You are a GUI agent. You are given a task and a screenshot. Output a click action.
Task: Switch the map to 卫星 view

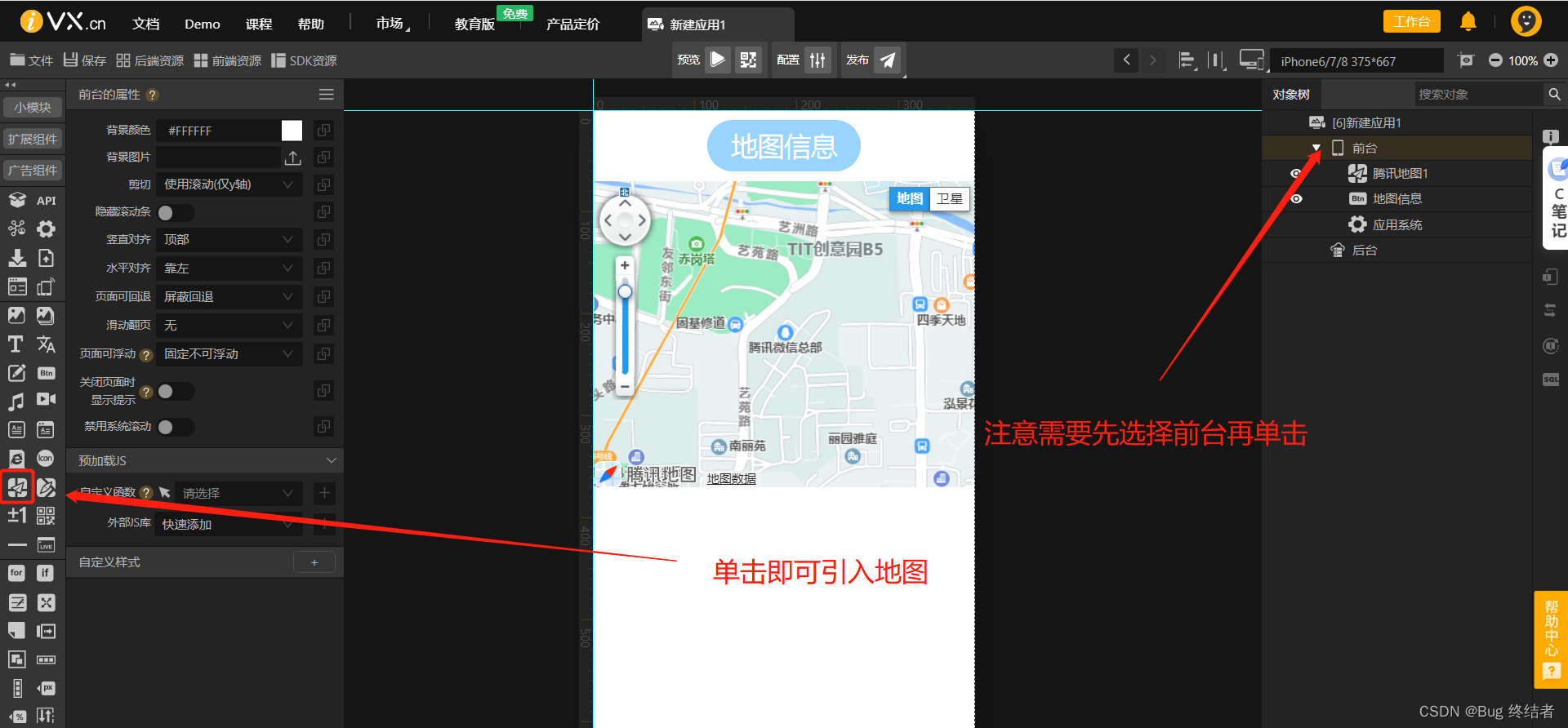pyautogui.click(x=949, y=198)
